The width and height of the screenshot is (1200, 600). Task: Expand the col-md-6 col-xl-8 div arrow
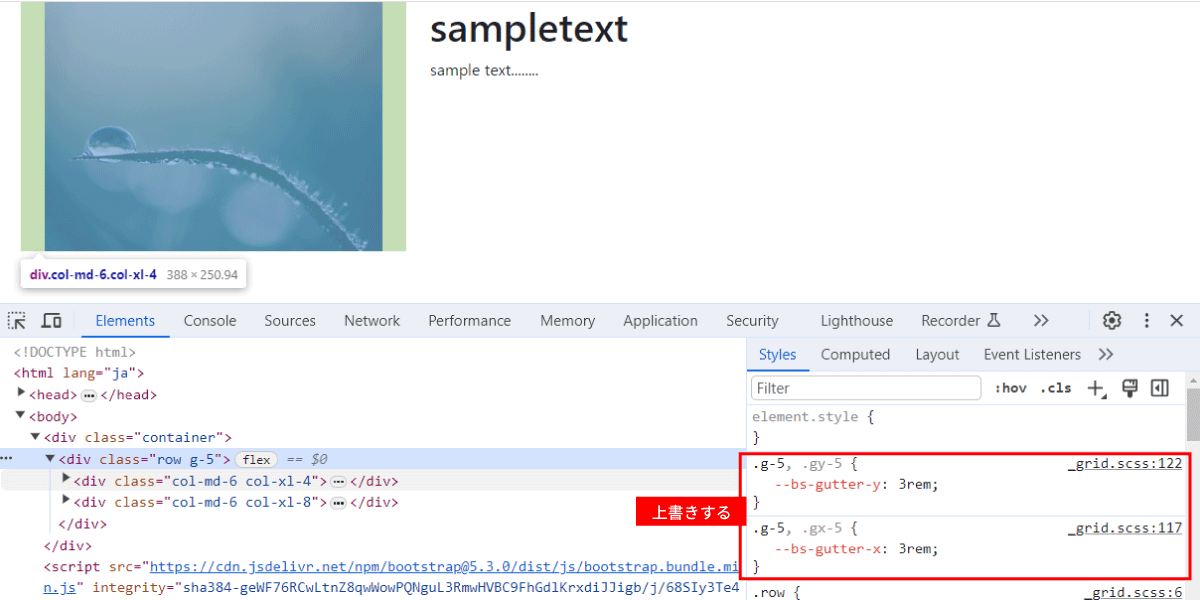tap(66, 501)
